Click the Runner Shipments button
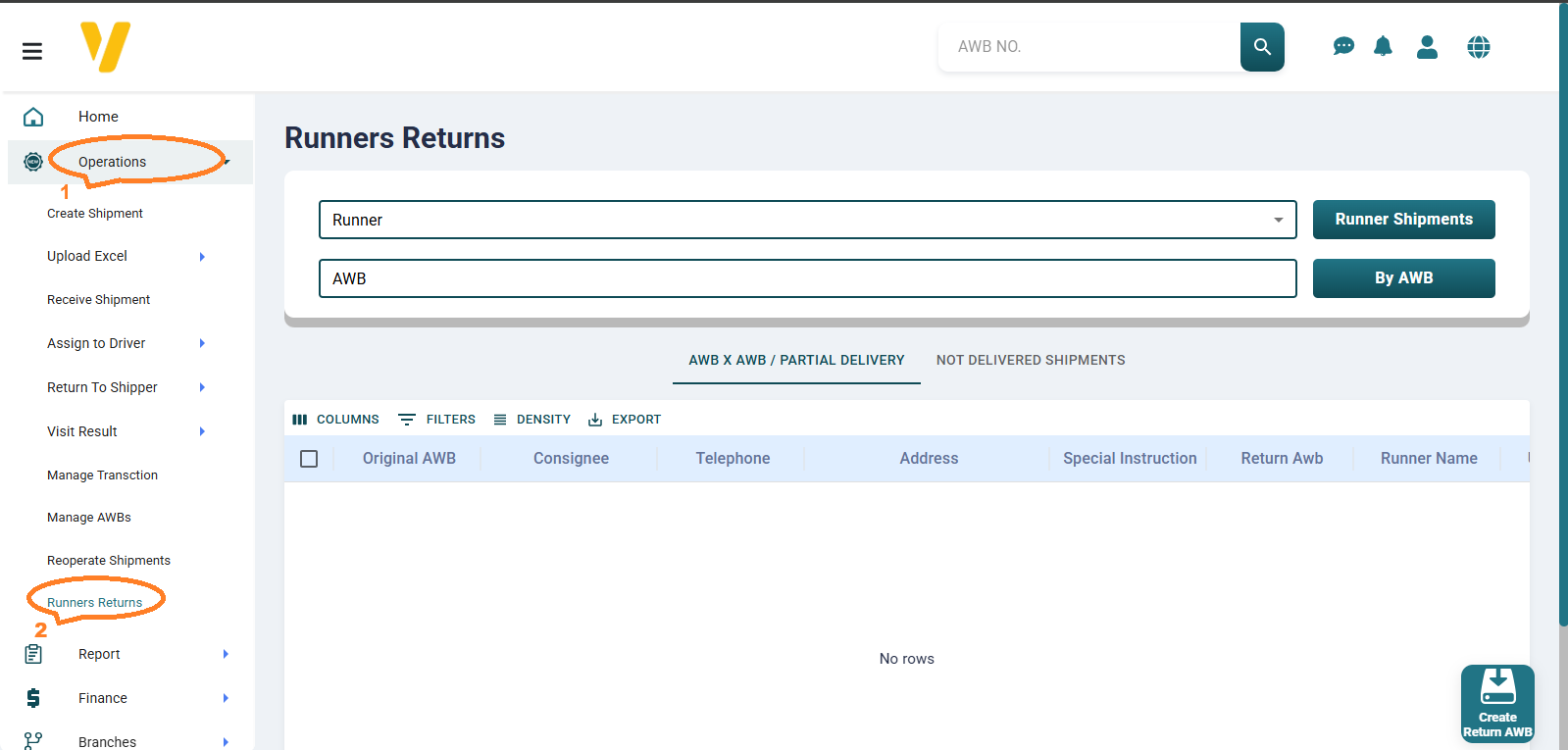The width and height of the screenshot is (1568, 750). (1404, 220)
